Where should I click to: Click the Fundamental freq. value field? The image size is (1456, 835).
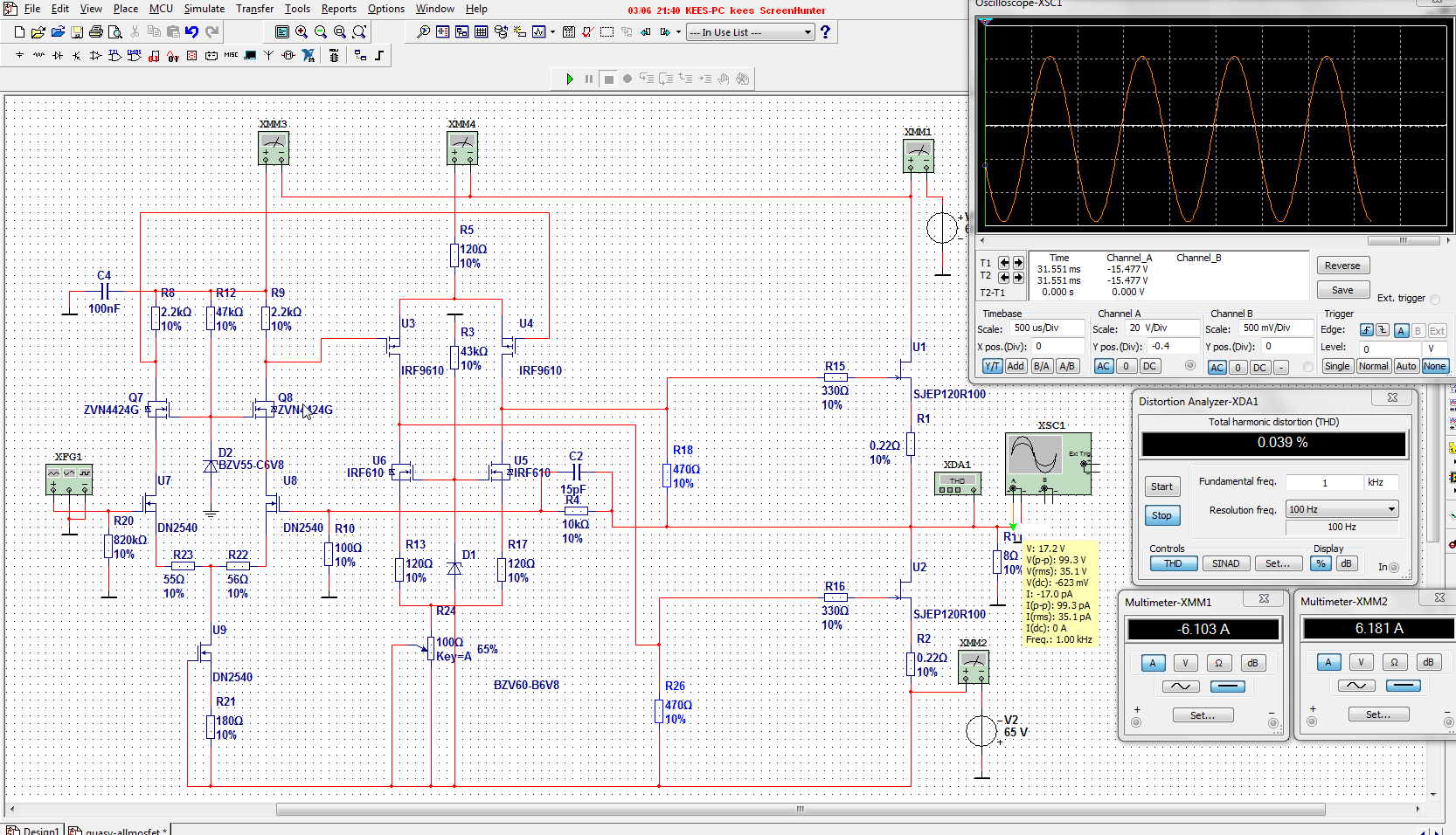click(x=1325, y=482)
